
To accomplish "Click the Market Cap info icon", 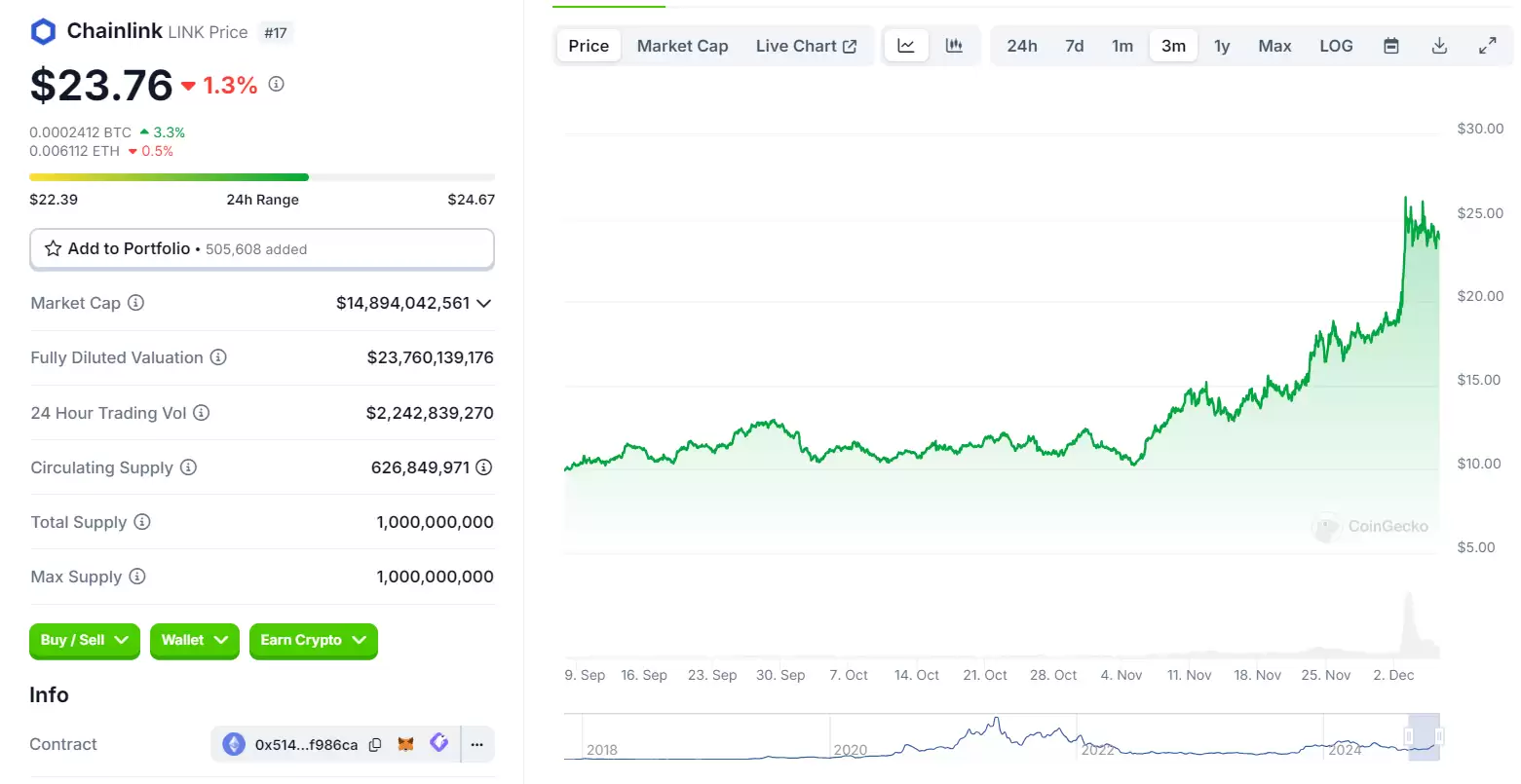I will click(136, 303).
